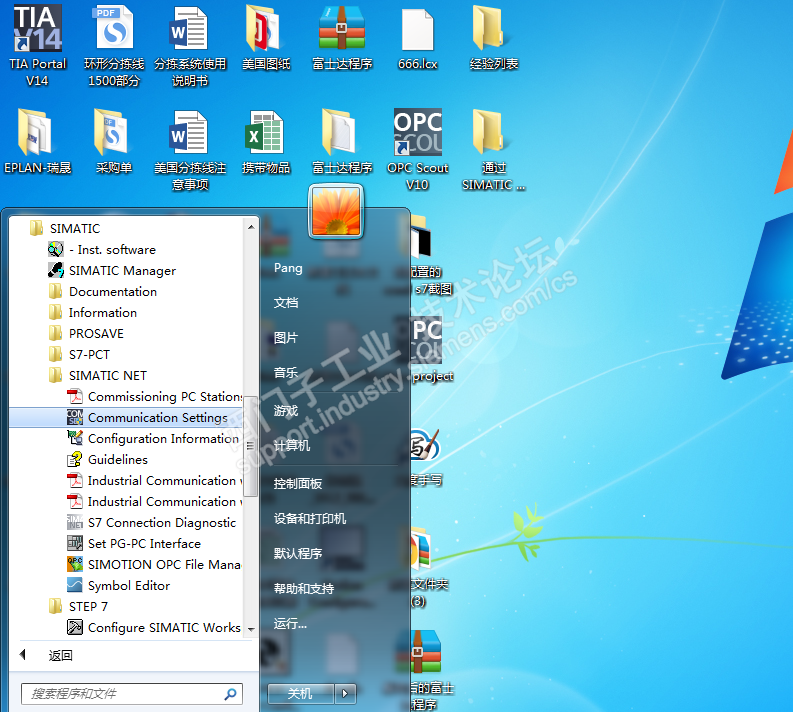Open the 经验列表 folder
This screenshot has height=712, width=793.
click(494, 38)
